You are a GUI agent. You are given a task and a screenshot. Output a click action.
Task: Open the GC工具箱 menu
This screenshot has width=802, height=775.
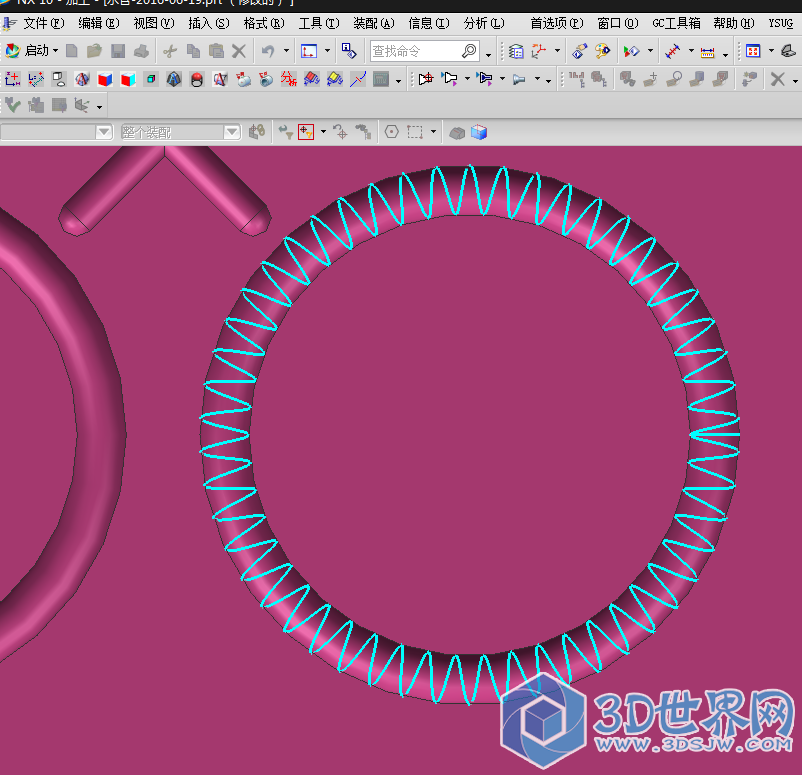(x=676, y=24)
